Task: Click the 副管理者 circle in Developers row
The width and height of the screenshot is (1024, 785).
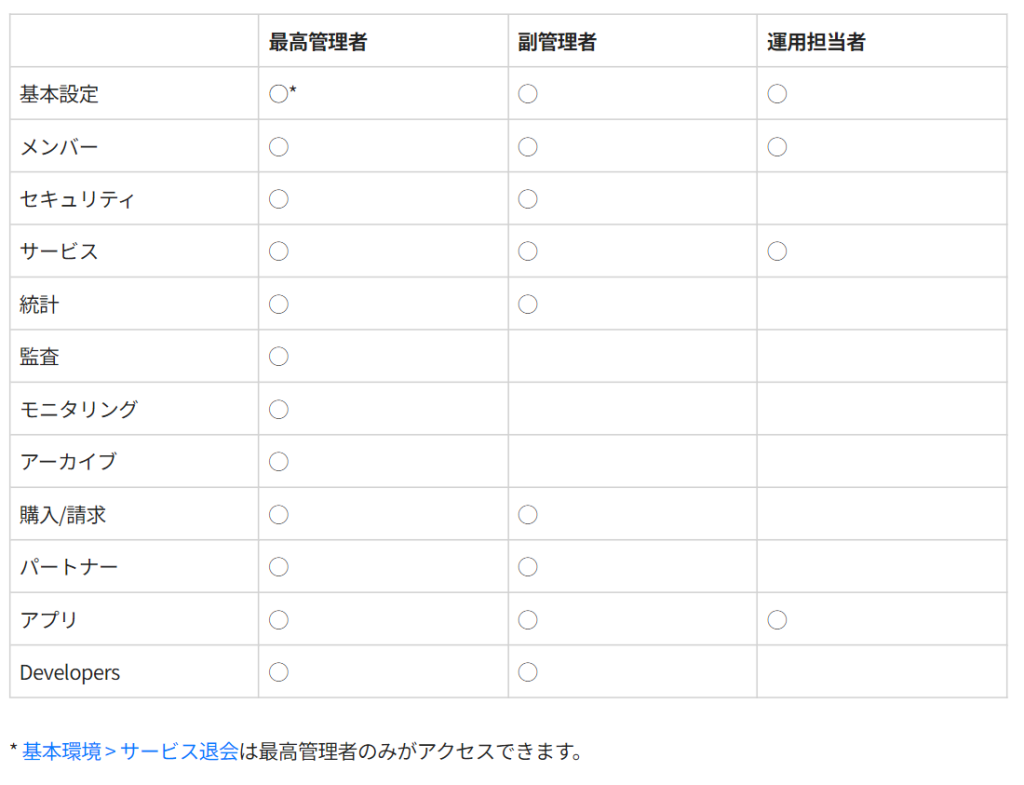Action: [528, 672]
